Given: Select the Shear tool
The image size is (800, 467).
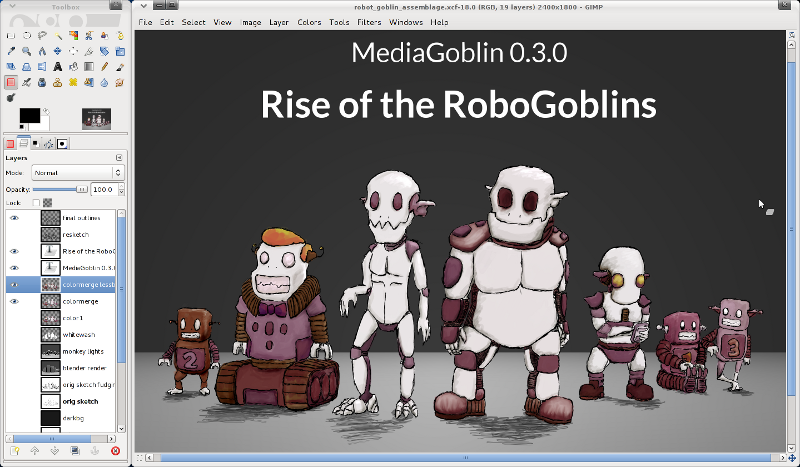Looking at the screenshot, I should (11, 66).
